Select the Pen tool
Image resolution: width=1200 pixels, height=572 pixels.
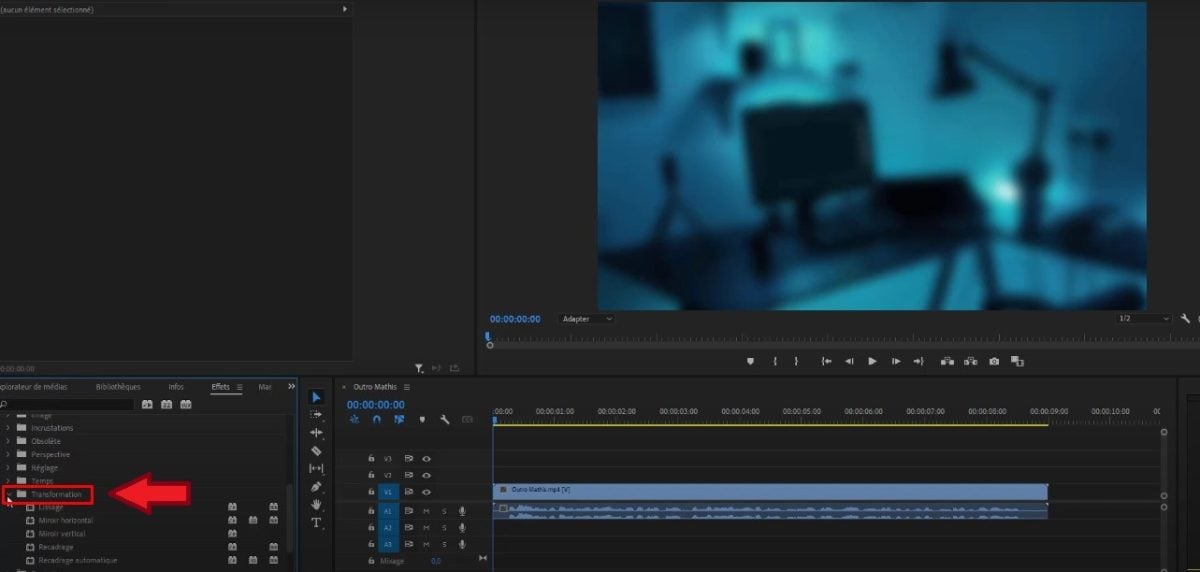(317, 486)
